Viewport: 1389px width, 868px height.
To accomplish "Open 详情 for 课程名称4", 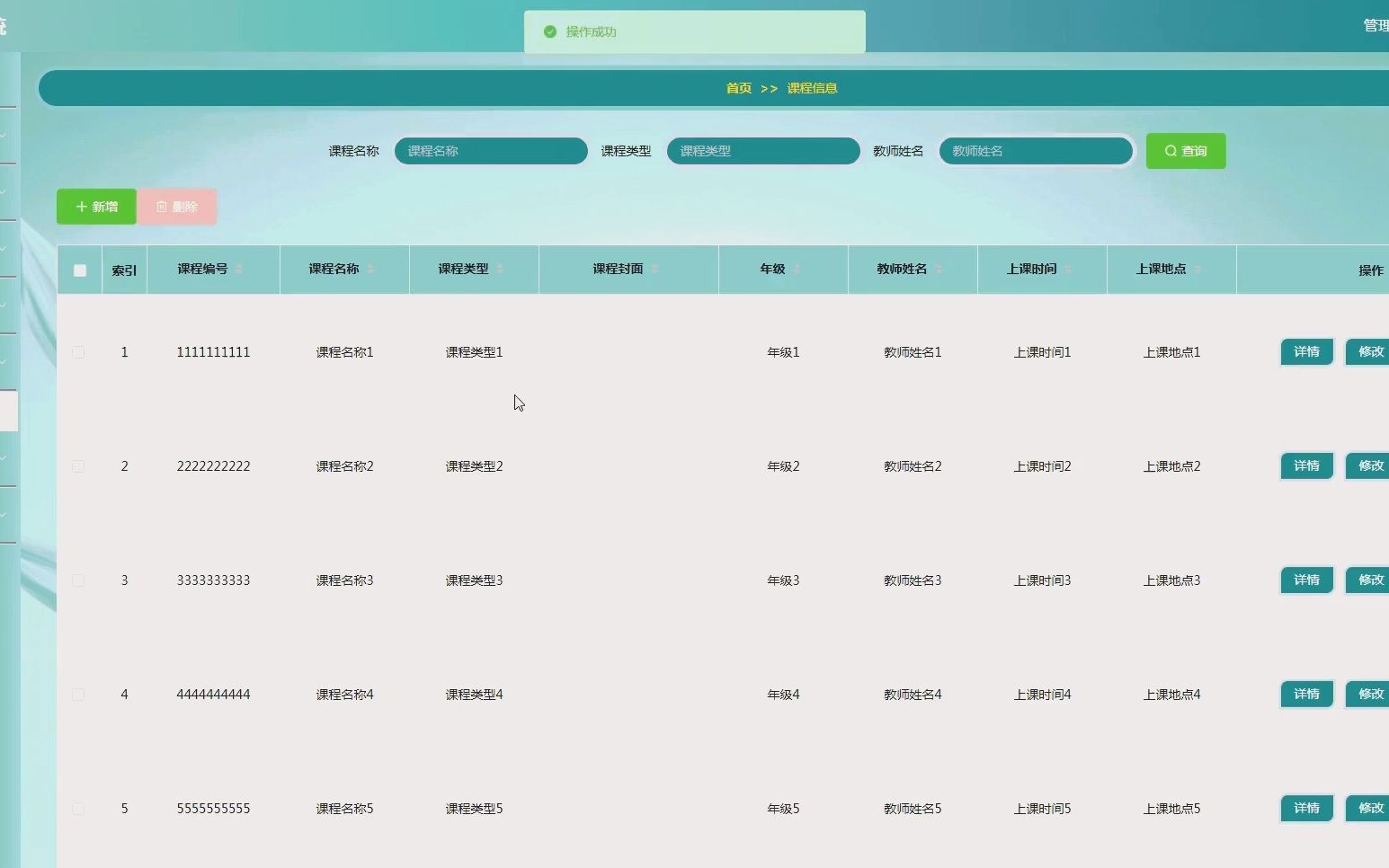I will (1306, 694).
